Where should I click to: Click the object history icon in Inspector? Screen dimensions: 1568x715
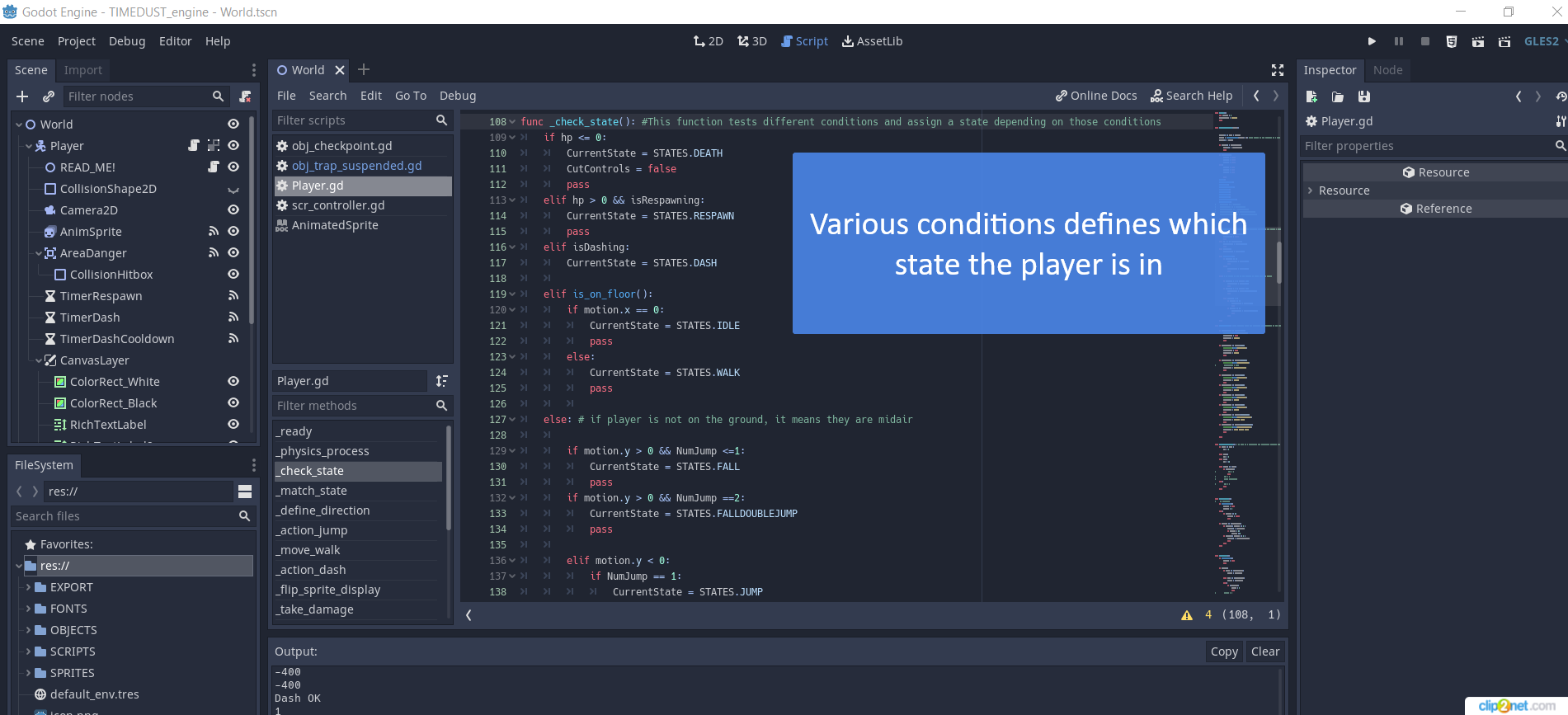pos(1561,96)
